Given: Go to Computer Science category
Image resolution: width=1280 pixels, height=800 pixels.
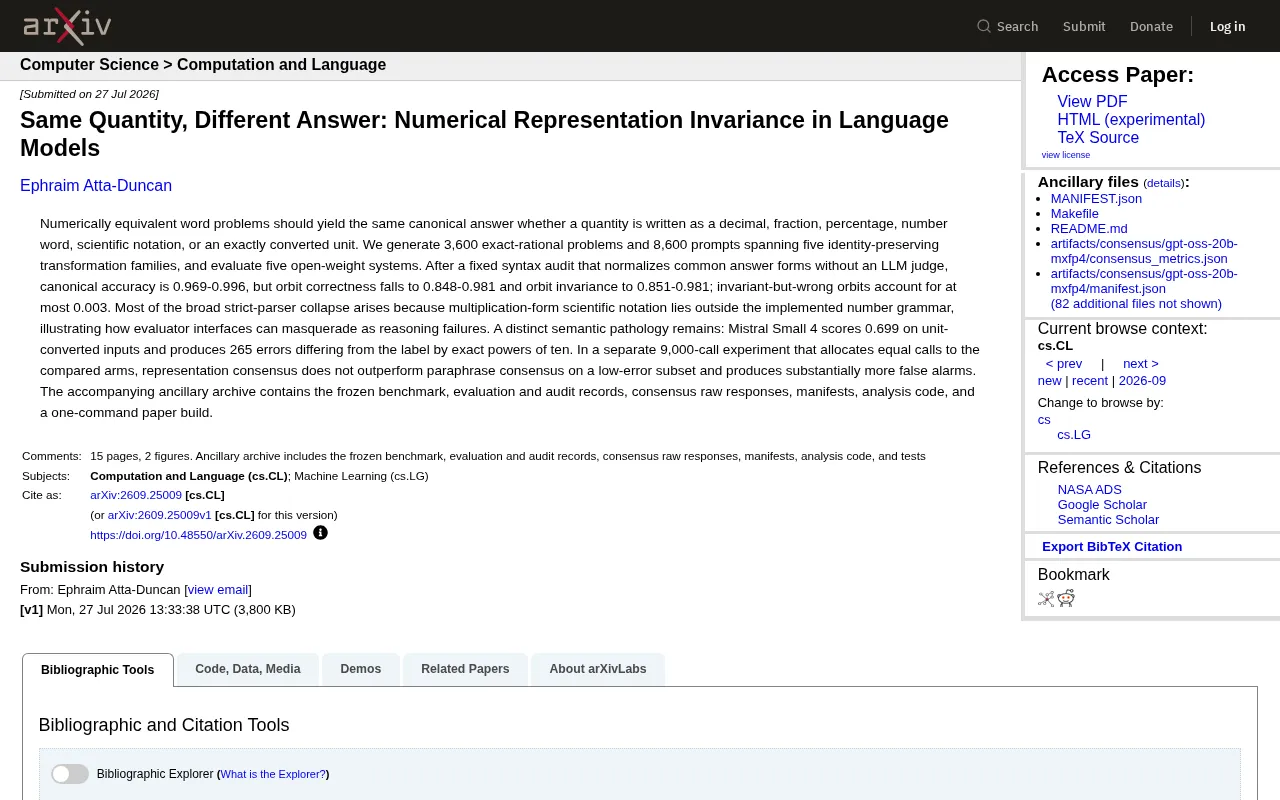Looking at the screenshot, I should [89, 65].
